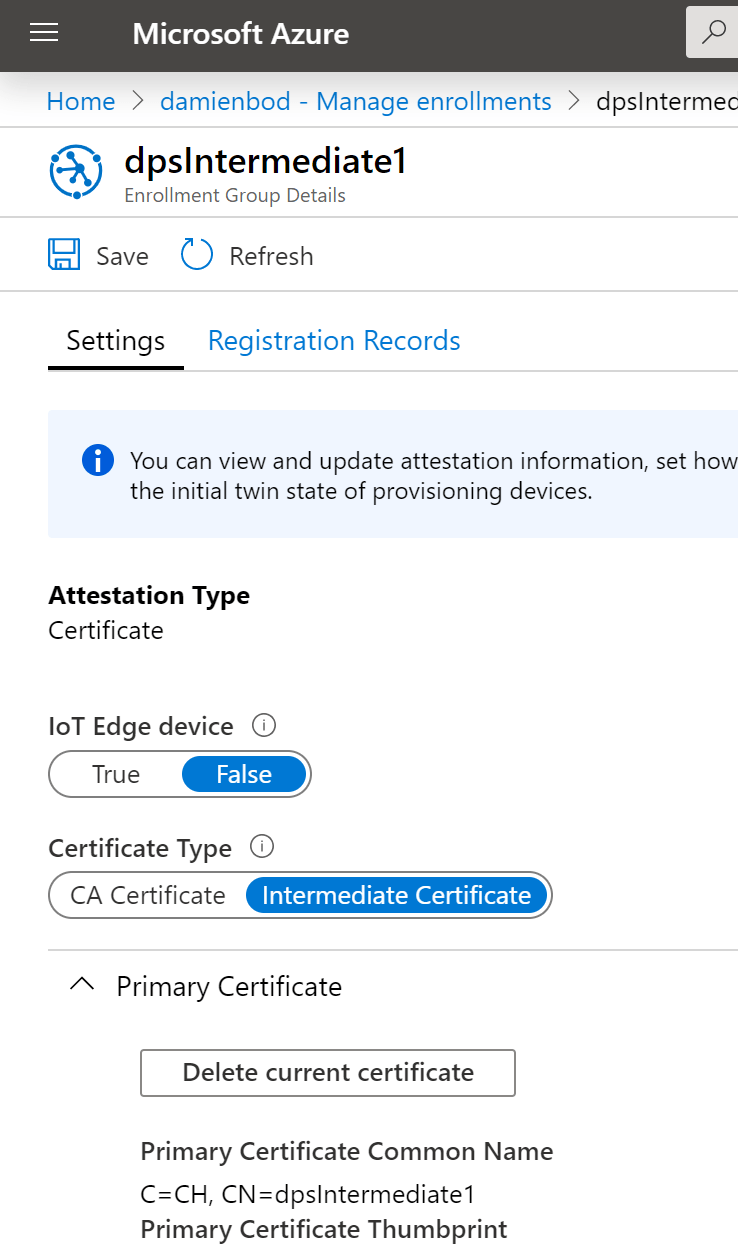Go to Home in breadcrumb
The width and height of the screenshot is (738, 1244).
coord(80,101)
